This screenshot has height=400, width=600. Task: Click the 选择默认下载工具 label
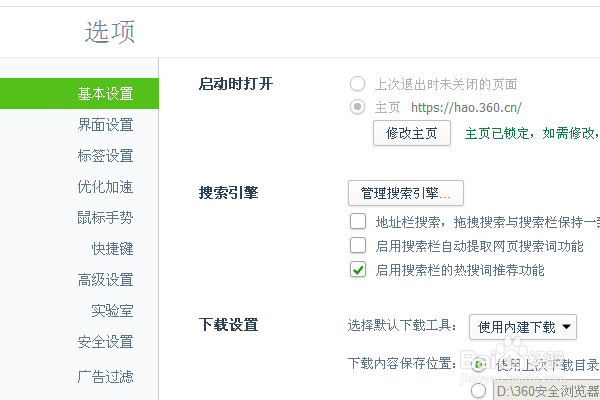tap(402, 325)
